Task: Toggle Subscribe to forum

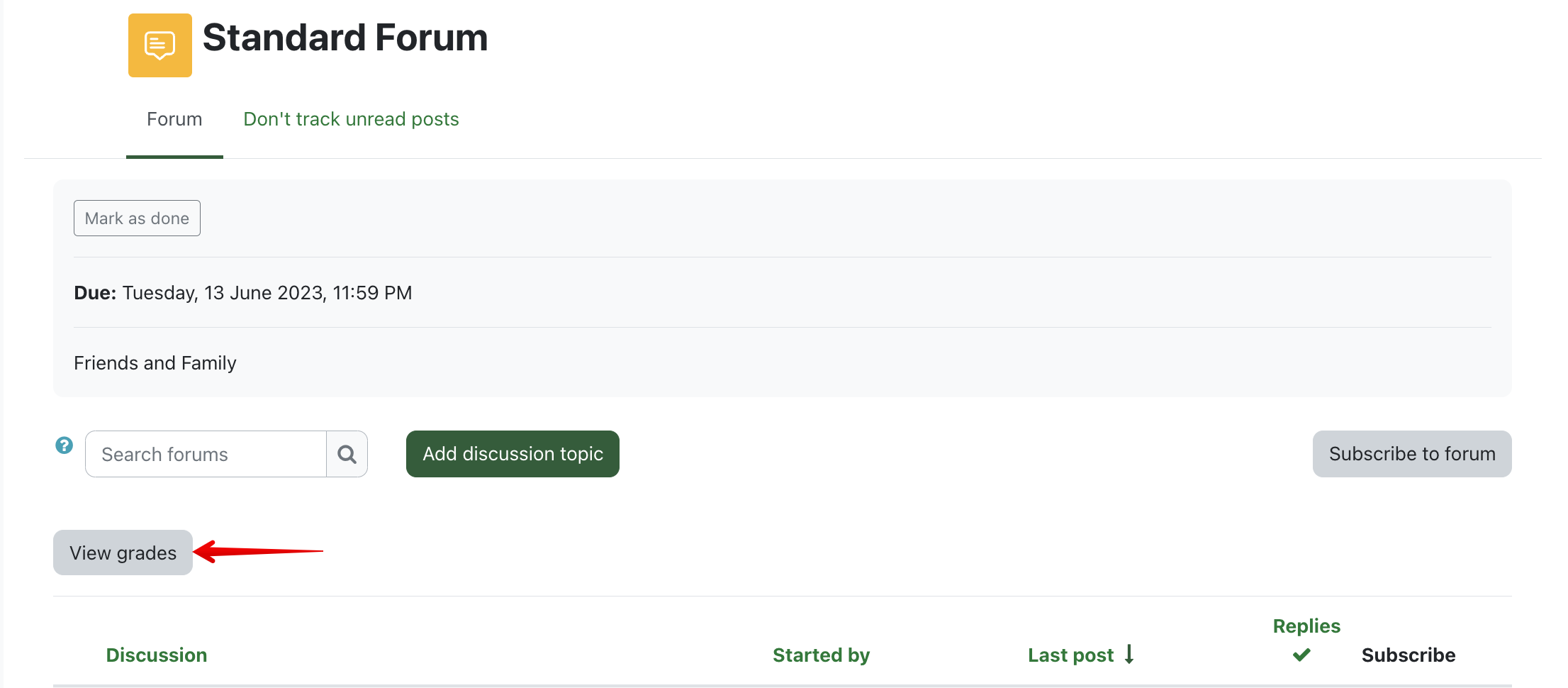Action: pyautogui.click(x=1411, y=454)
